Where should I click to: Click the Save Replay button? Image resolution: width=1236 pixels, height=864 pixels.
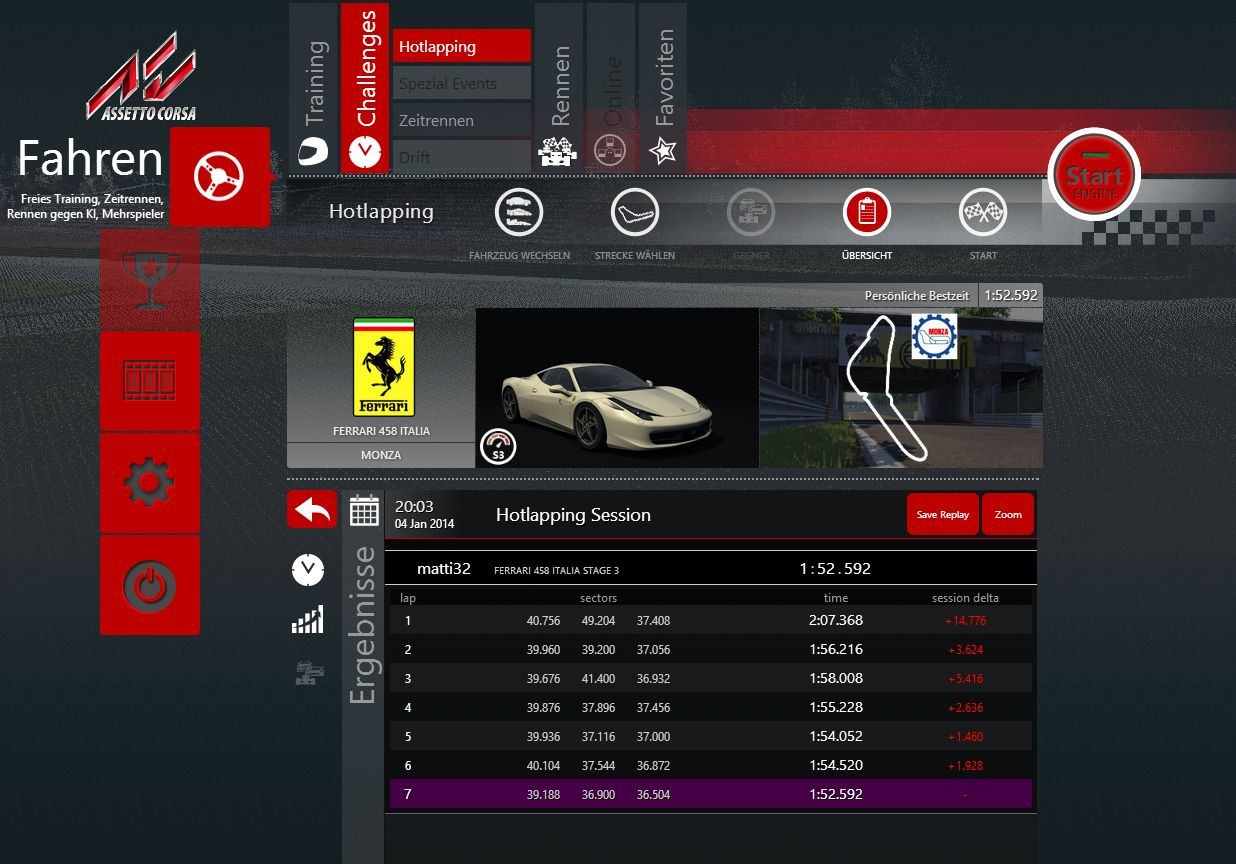click(943, 514)
